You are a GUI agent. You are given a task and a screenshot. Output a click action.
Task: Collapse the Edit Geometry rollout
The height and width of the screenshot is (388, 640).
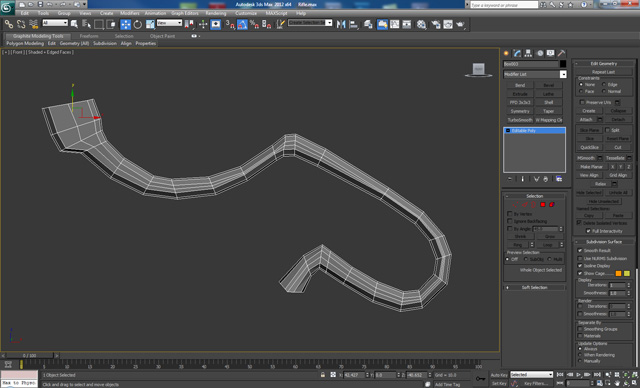click(603, 64)
